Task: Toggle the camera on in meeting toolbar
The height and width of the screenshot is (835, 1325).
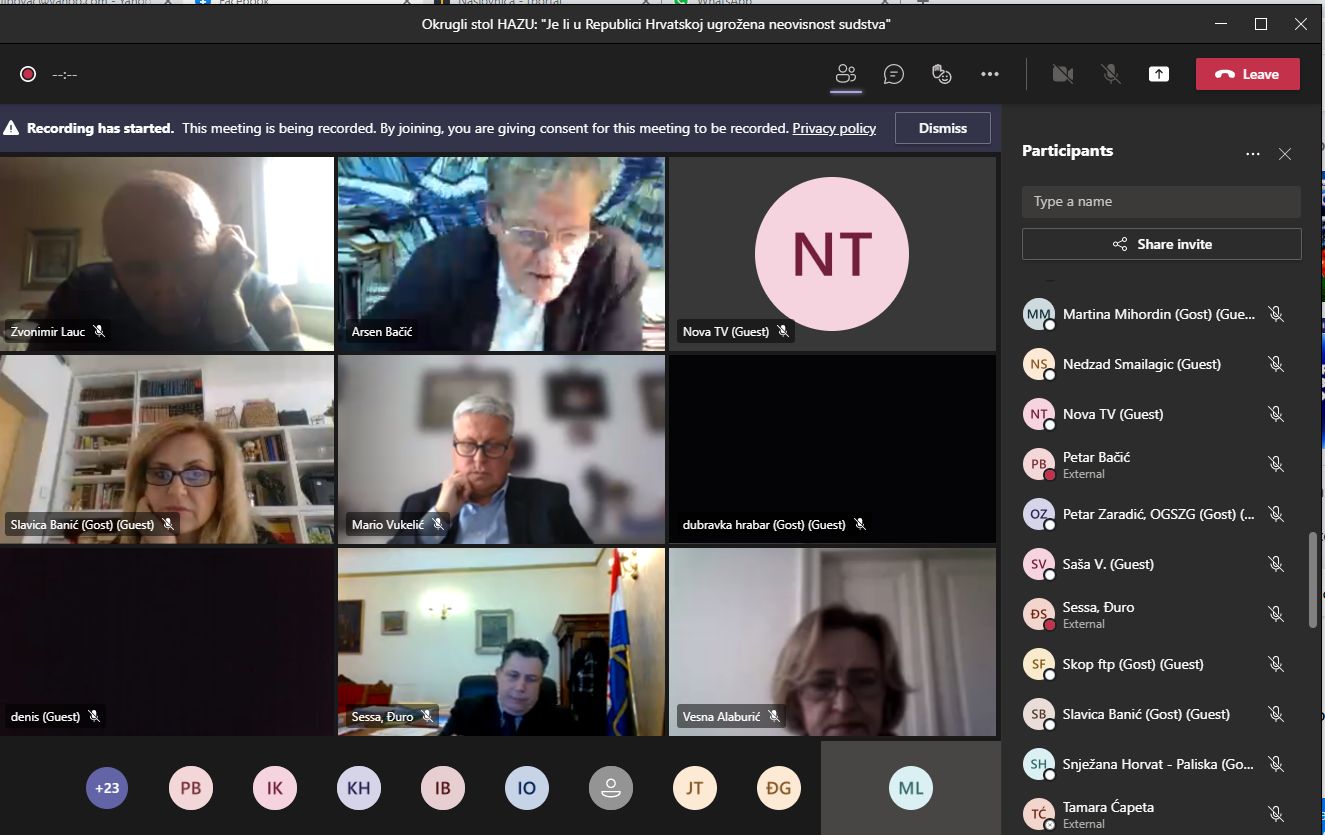Action: (1062, 74)
